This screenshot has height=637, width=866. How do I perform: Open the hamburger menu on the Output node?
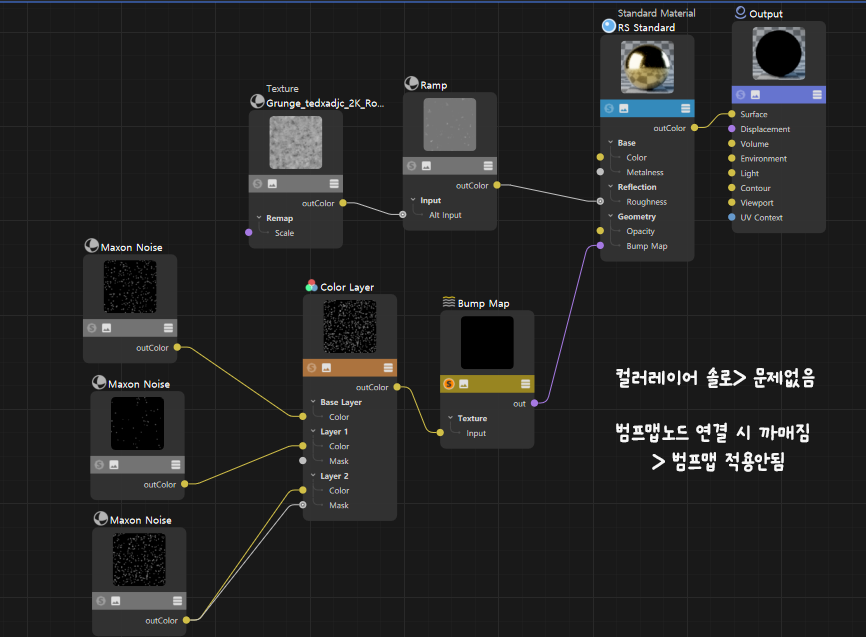(816, 94)
